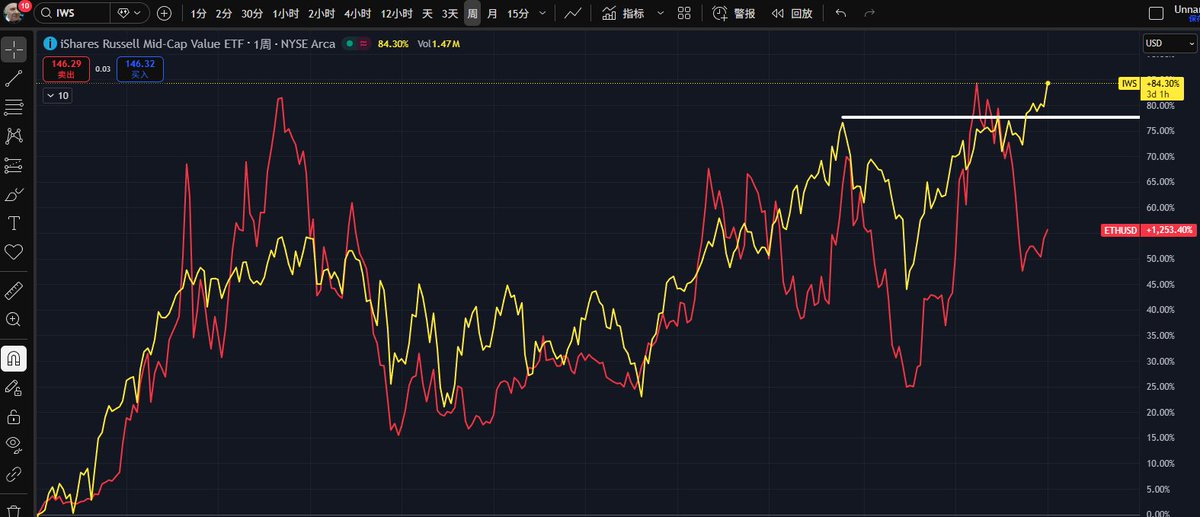
Task: Open the Fibonacci/Gann tools
Action: pyautogui.click(x=14, y=106)
